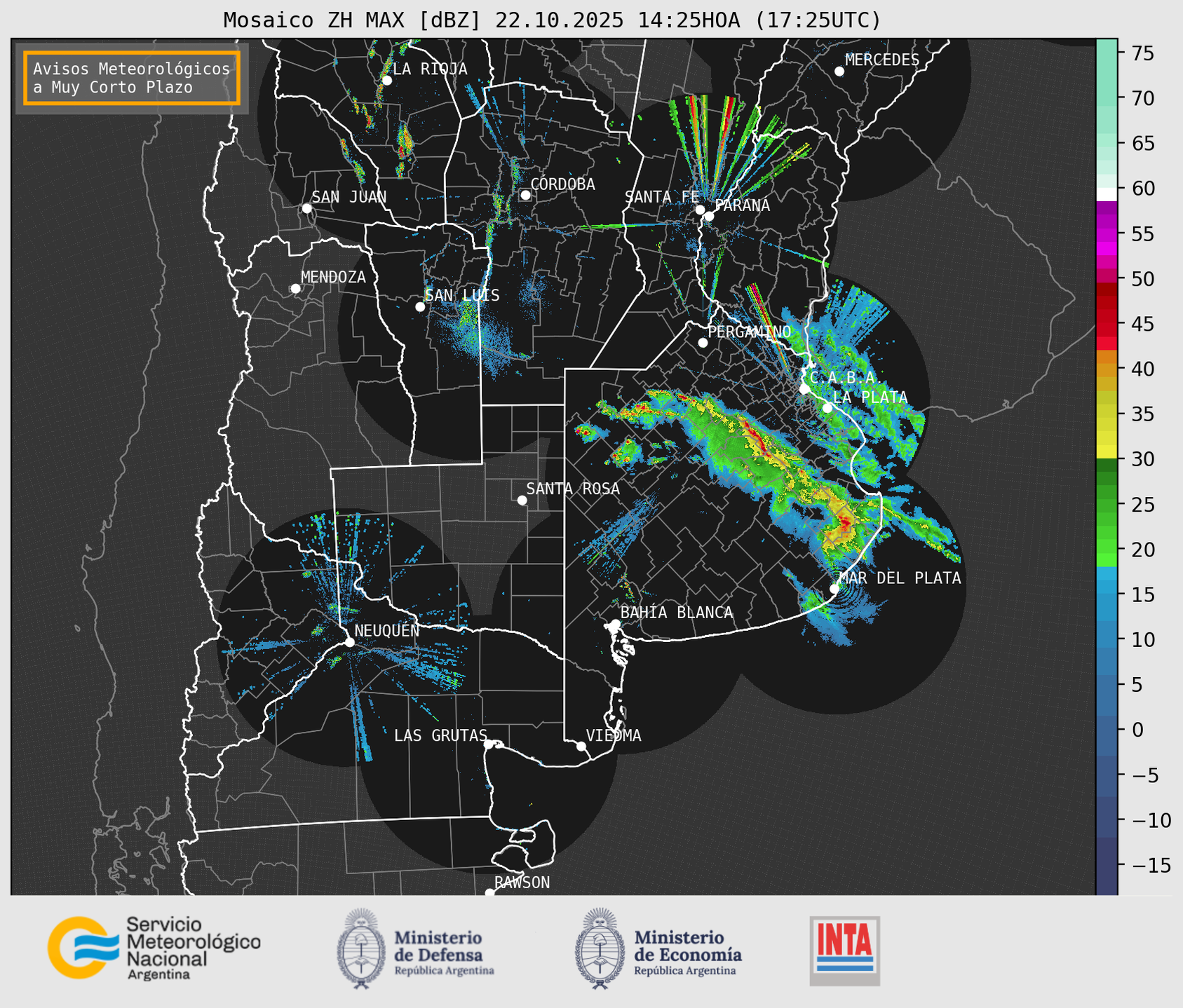This screenshot has width=1183, height=1008.
Task: Click the LA RIOJA city marker dot
Action: pos(386,81)
